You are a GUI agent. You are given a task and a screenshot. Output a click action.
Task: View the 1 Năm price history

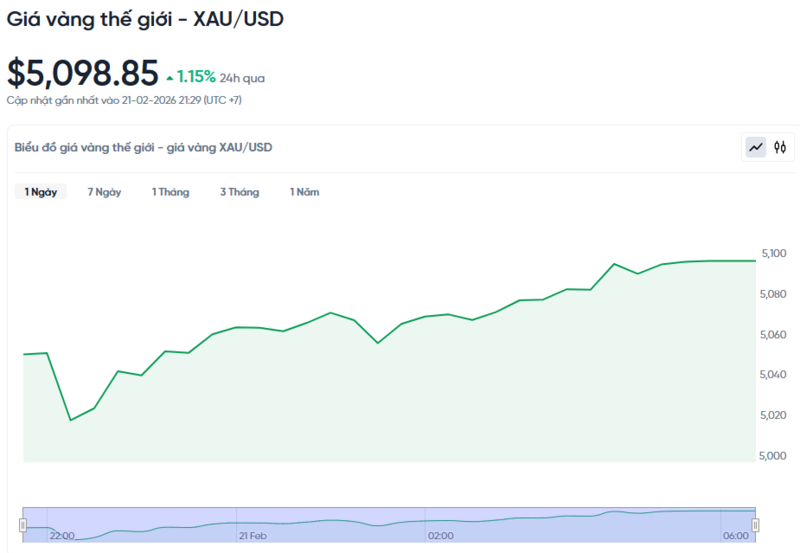tap(304, 192)
